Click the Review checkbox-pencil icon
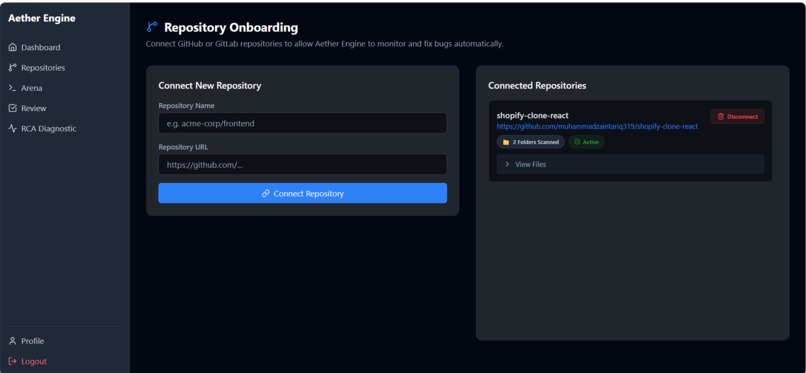The image size is (806, 373). (13, 108)
